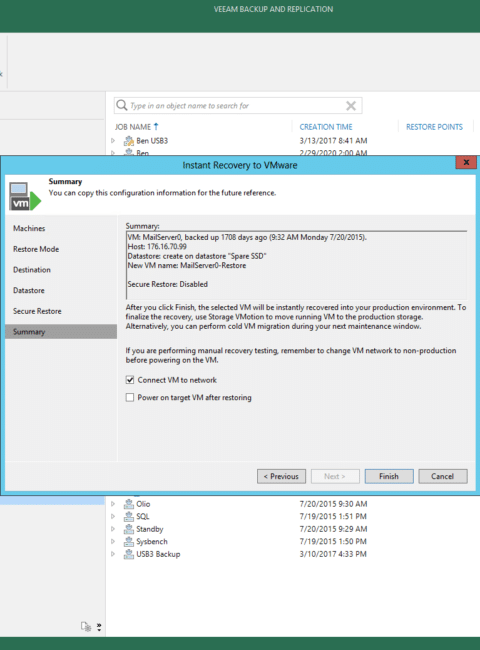Expand the Sysbench job row
This screenshot has height=650, width=480.
(x=113, y=541)
